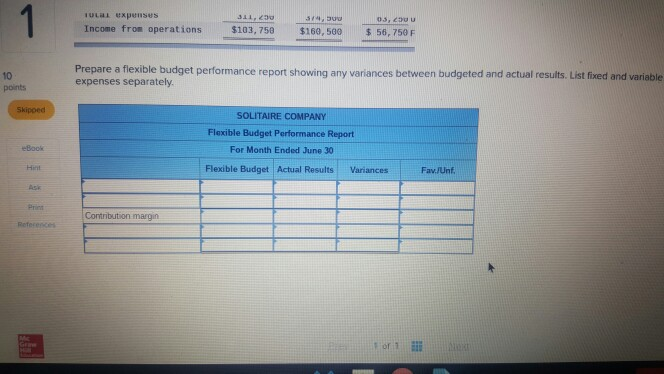This screenshot has height=374, width=664.
Task: Open Fav./Unf. dropdown for Contribution margin
Action: click(x=437, y=217)
